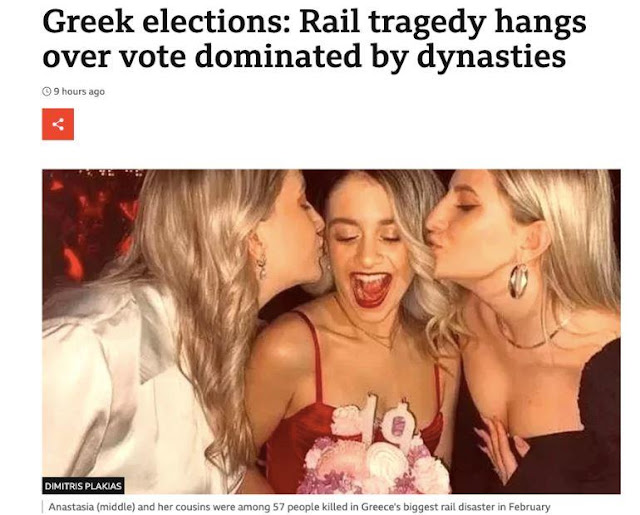Click the word 'February' in the caption

tap(532, 507)
